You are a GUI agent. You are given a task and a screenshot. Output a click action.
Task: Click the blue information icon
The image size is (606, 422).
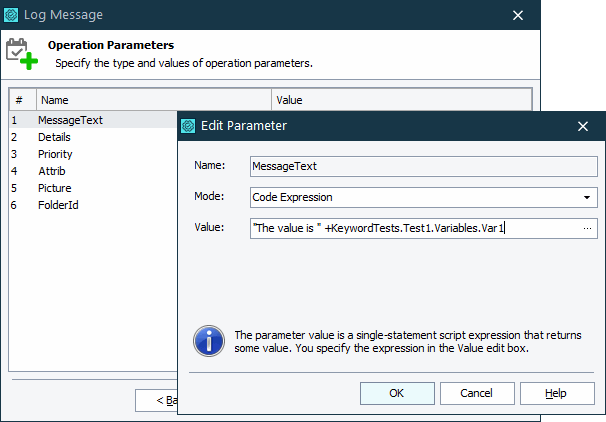coord(208,342)
